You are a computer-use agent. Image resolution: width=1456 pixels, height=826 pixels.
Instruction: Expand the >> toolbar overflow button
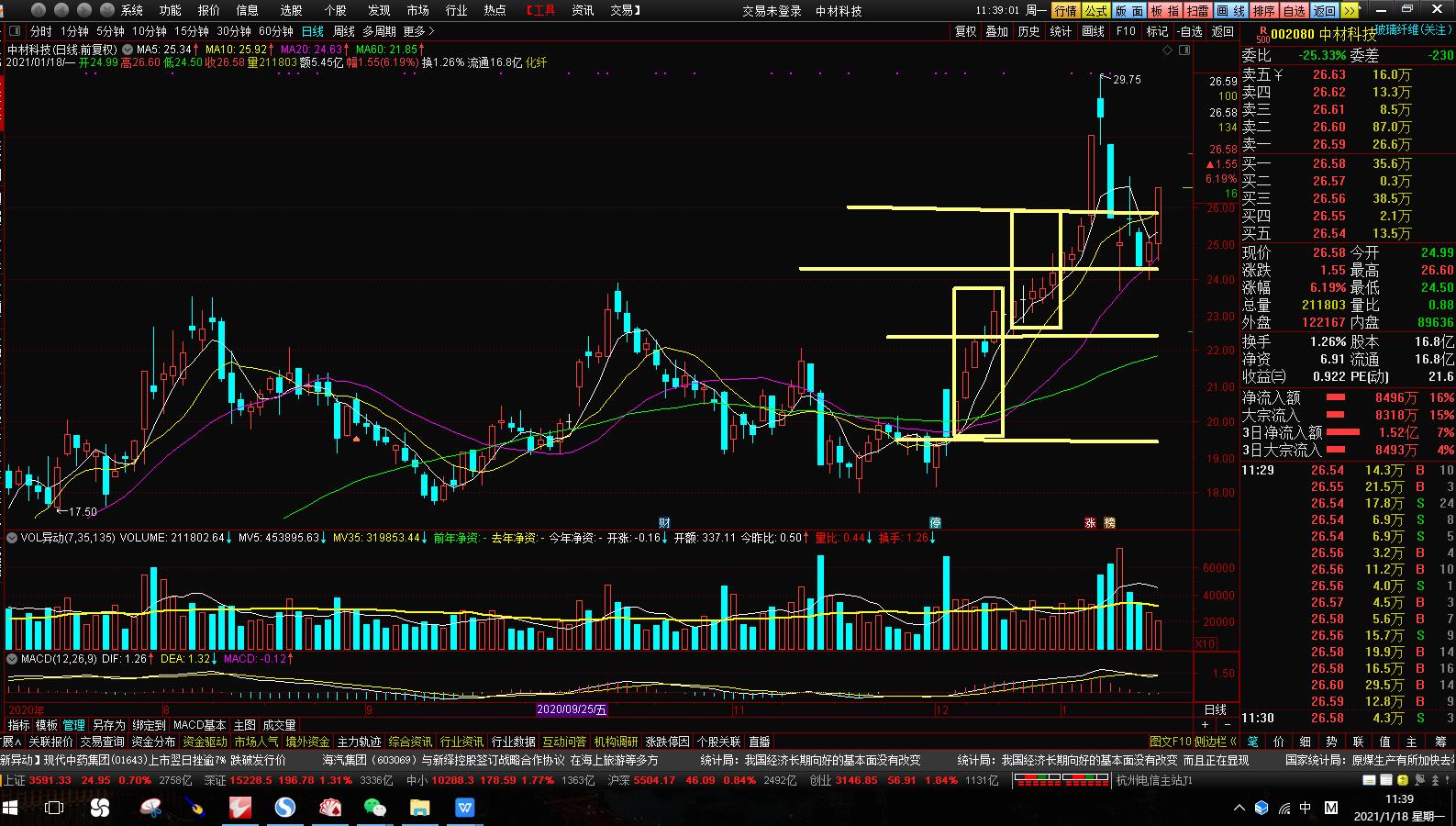point(1350,11)
